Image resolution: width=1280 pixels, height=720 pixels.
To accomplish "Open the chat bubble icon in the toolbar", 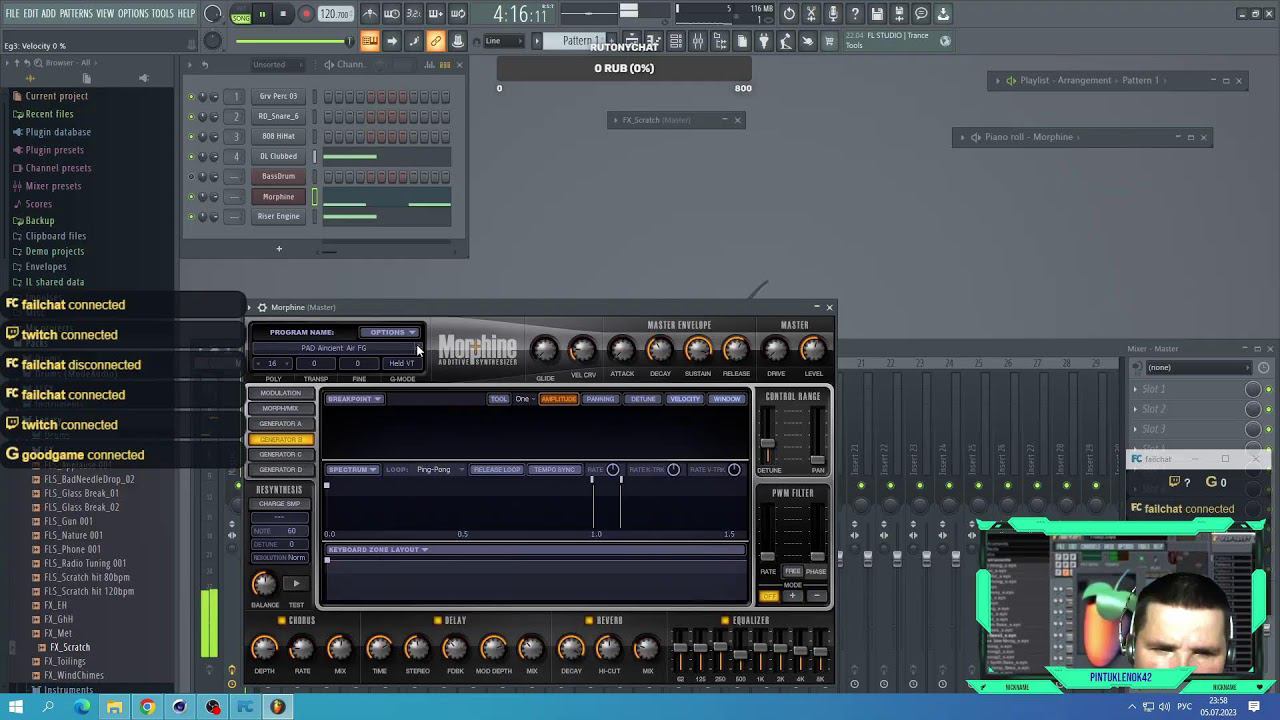I will tap(921, 14).
